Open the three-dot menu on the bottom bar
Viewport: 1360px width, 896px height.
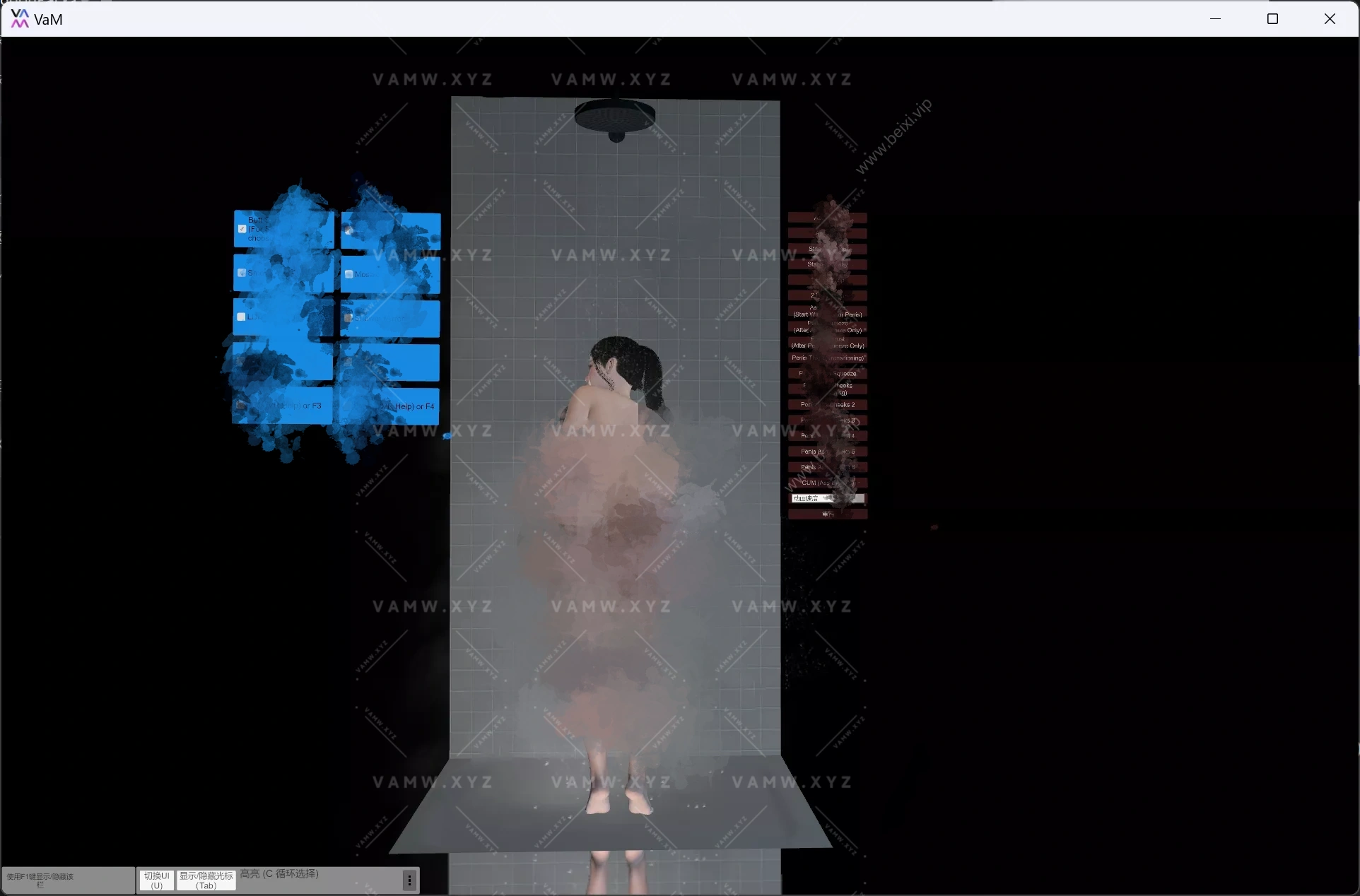[409, 880]
